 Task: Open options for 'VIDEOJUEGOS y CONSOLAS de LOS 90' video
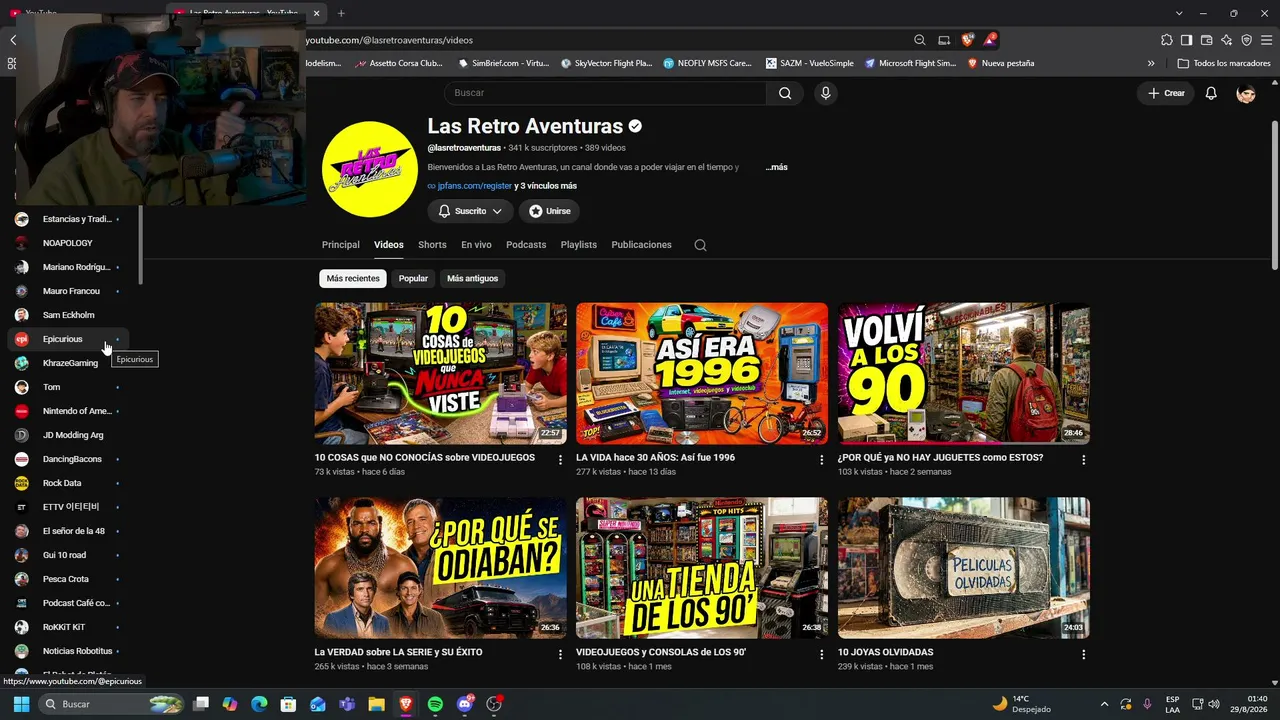click(822, 655)
